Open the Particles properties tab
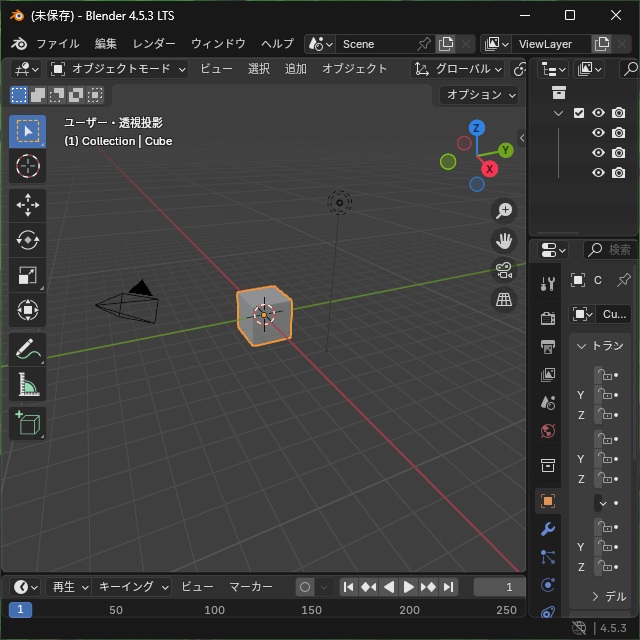 547,557
